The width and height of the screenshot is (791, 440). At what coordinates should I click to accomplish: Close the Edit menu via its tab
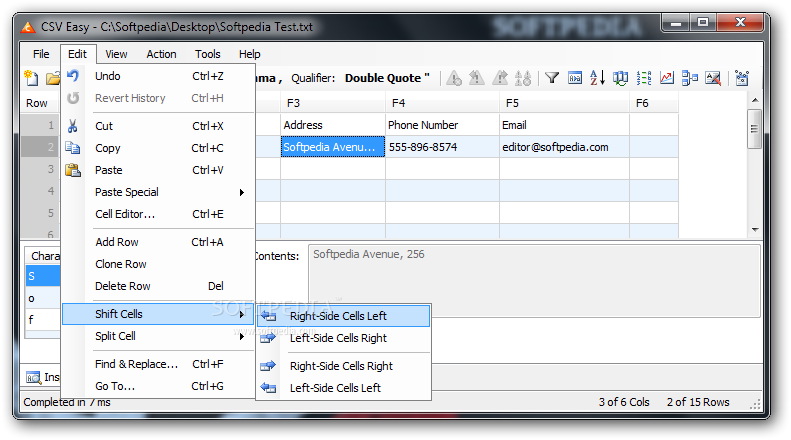pyautogui.click(x=78, y=54)
